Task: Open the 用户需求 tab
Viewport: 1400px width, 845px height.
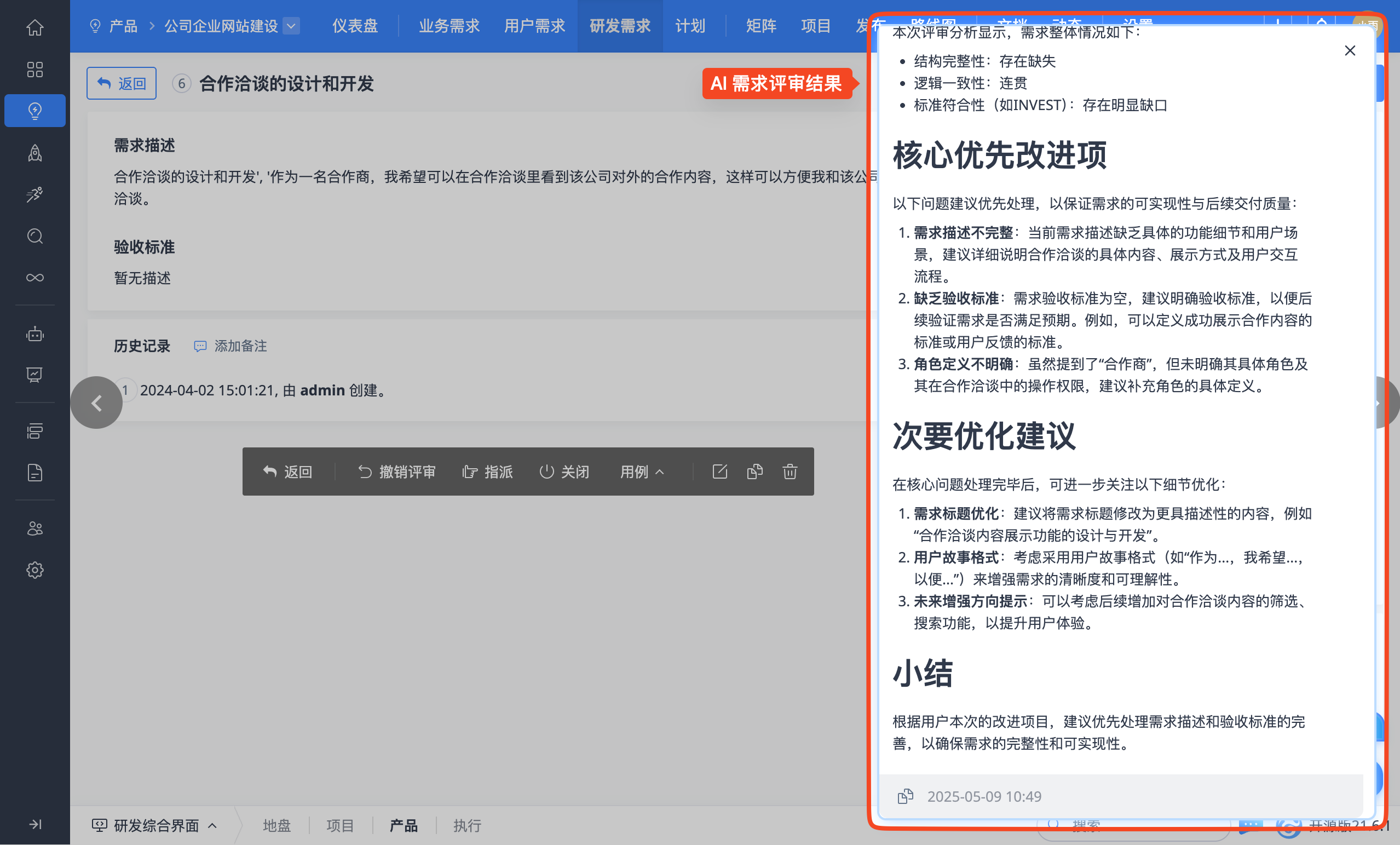Action: (534, 26)
